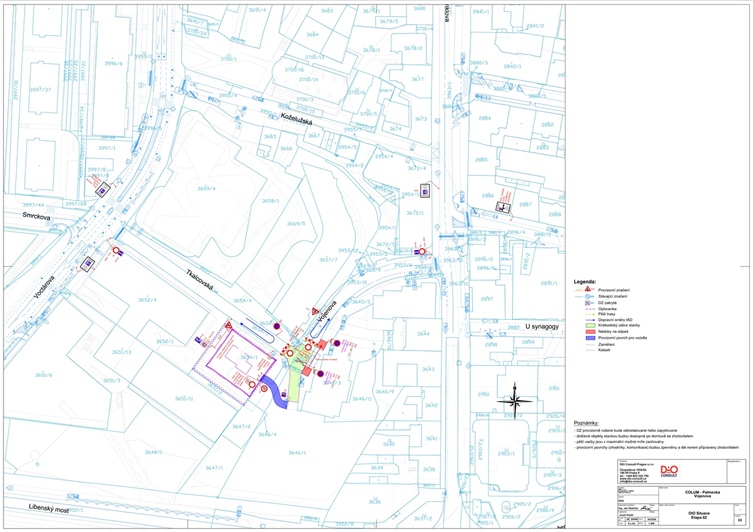Click the red circular sign at Tkalcovská entrance
753x532 pixels.
[x=116, y=251]
